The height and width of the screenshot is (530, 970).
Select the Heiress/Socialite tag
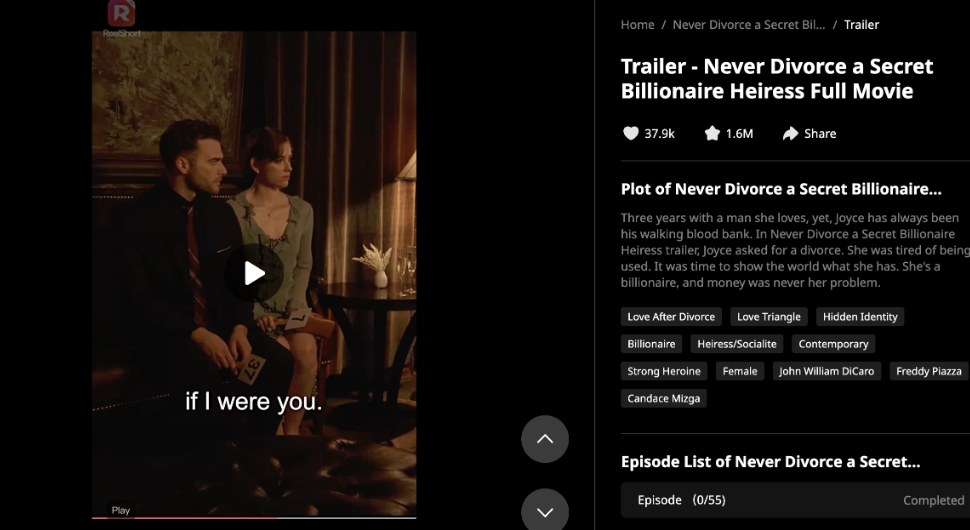pyautogui.click(x=737, y=344)
